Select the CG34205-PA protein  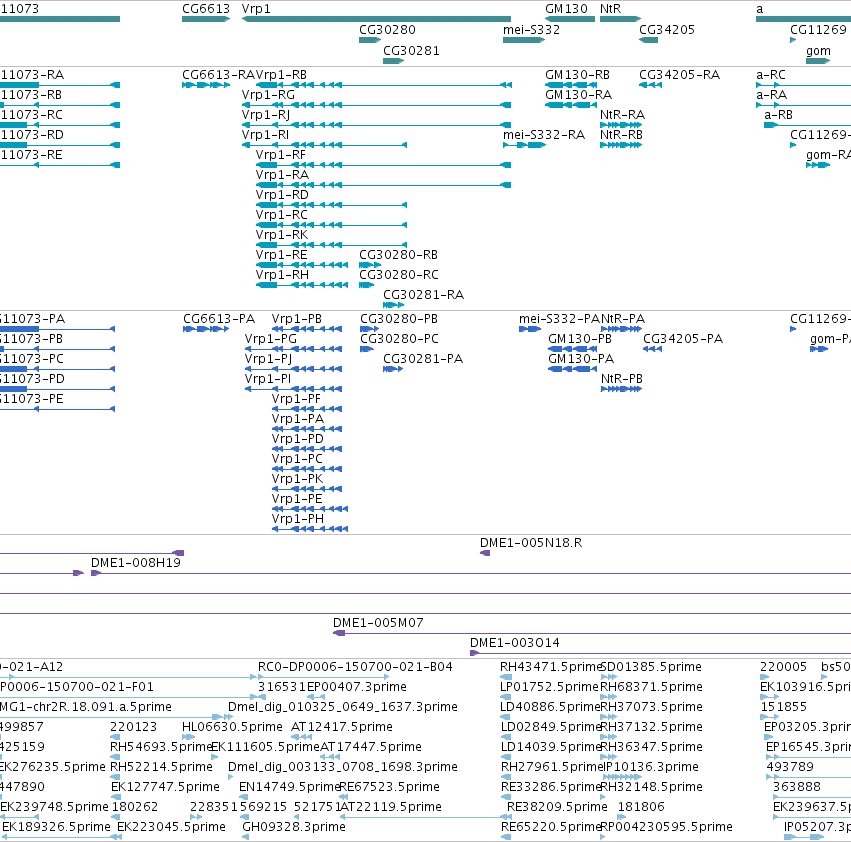[652, 349]
